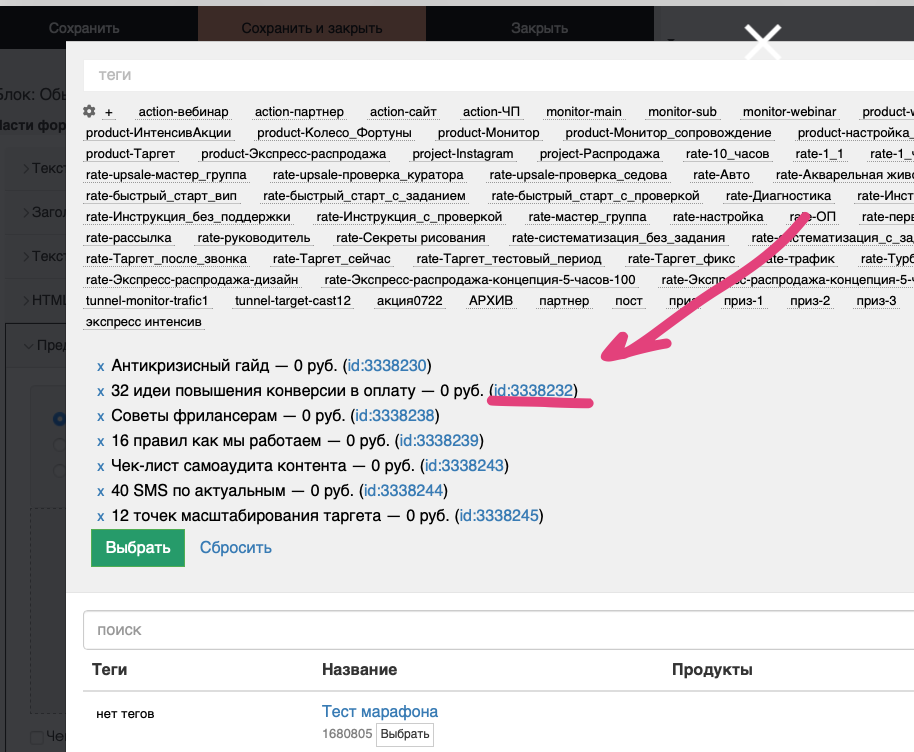Delete «16 правил как мы работаем» with x
The height and width of the screenshot is (752, 914).
click(100, 442)
